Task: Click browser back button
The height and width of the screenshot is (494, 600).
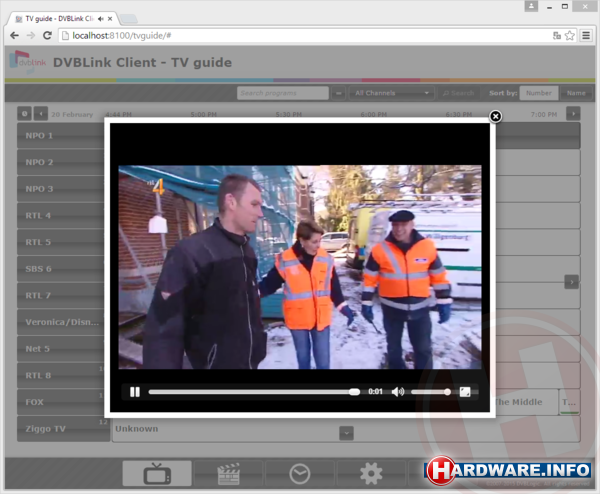Action: point(15,36)
